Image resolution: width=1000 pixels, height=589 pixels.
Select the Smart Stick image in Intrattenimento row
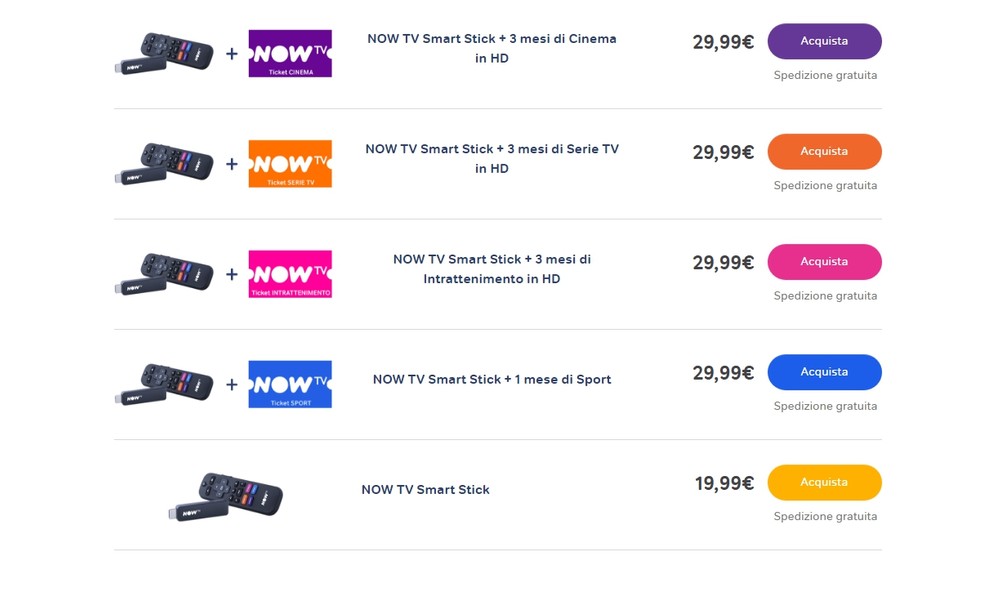(x=164, y=274)
